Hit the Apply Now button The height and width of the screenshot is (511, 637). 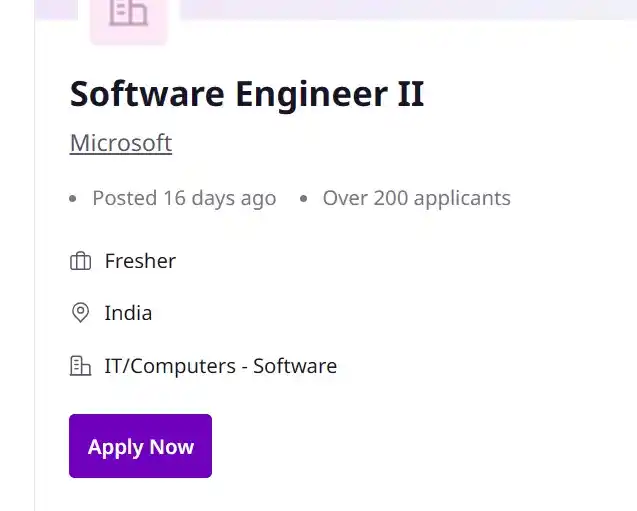pos(140,446)
